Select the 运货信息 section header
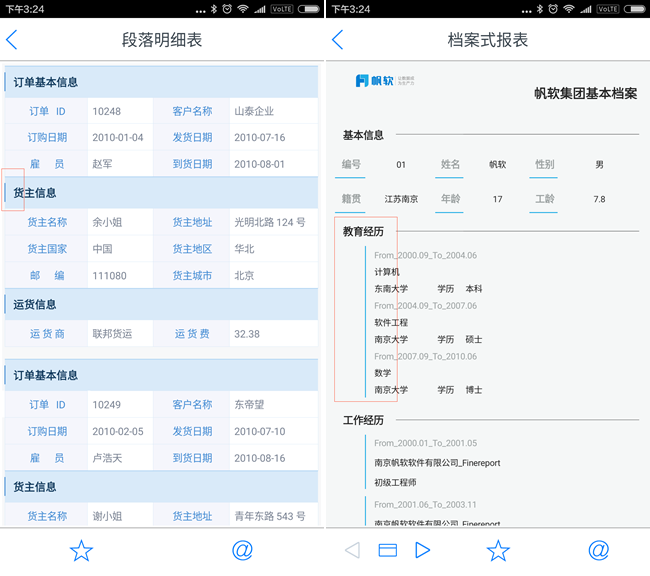This screenshot has height=576, width=650. [x=161, y=304]
